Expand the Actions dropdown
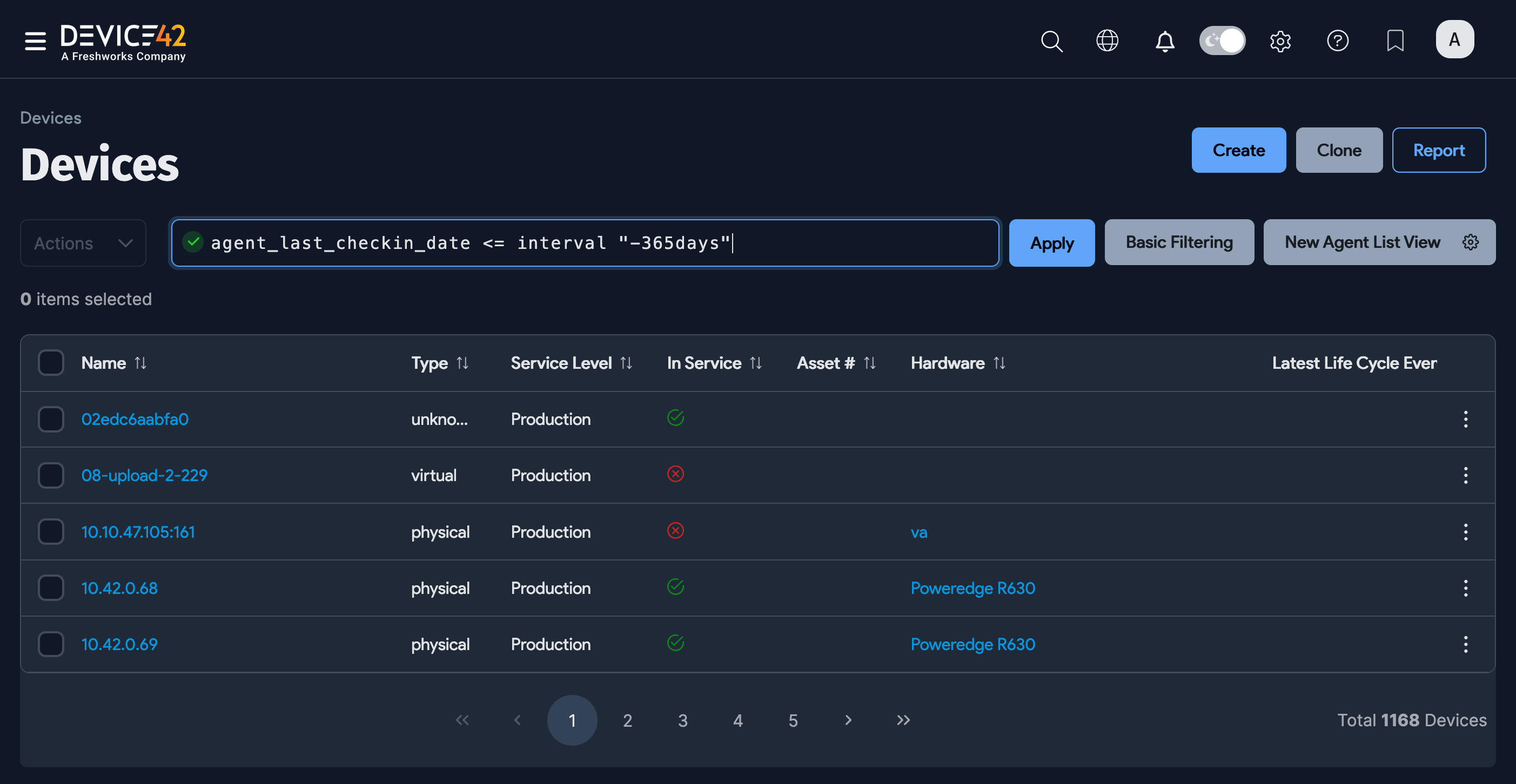Viewport: 1516px width, 784px height. coord(83,243)
